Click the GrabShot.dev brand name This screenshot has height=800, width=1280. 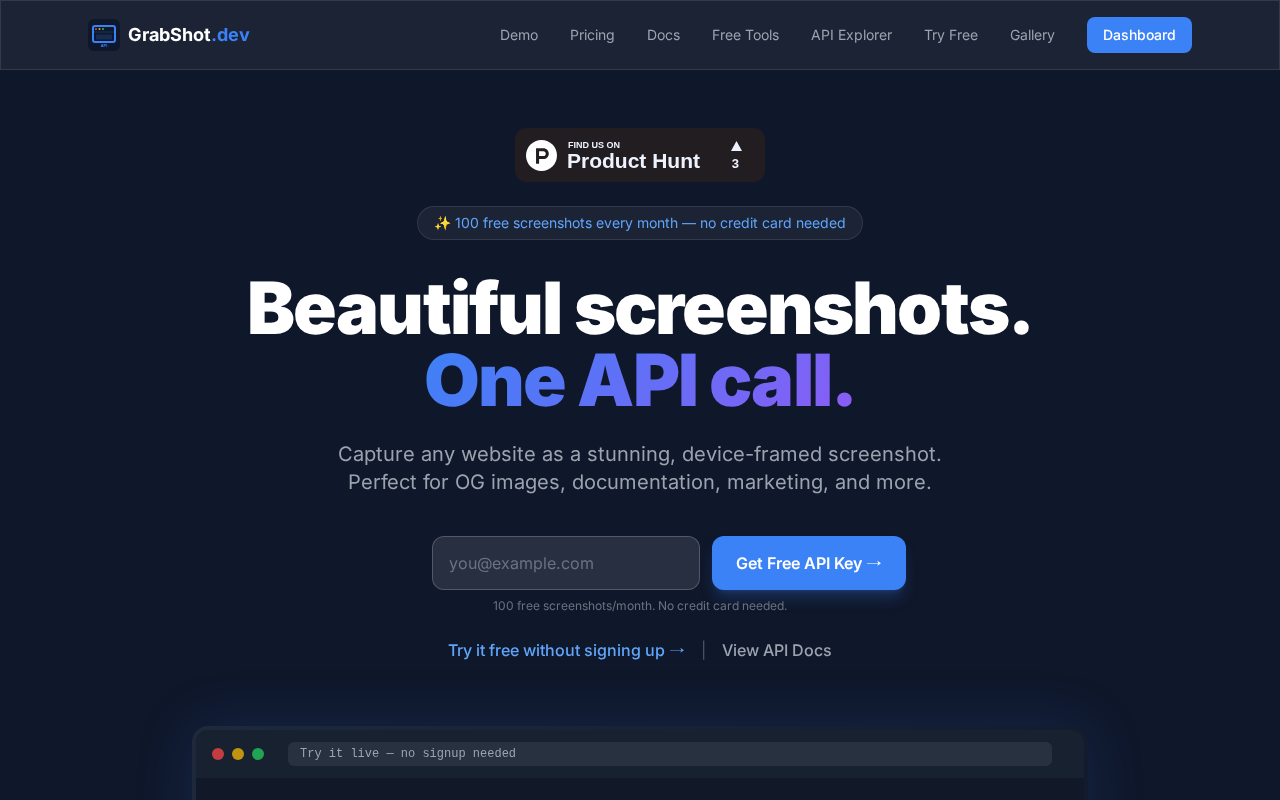tap(189, 35)
